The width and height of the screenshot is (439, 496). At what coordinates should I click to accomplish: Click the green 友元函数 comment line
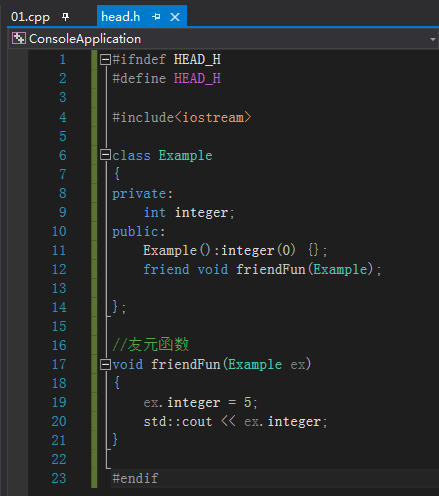151,345
